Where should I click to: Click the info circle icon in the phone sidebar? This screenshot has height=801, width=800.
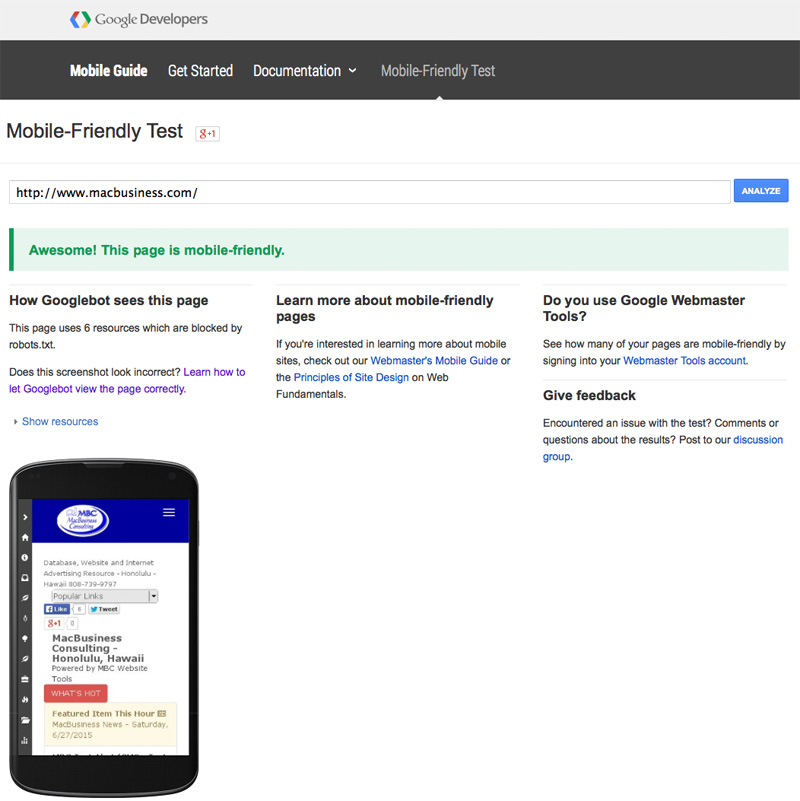click(25, 557)
